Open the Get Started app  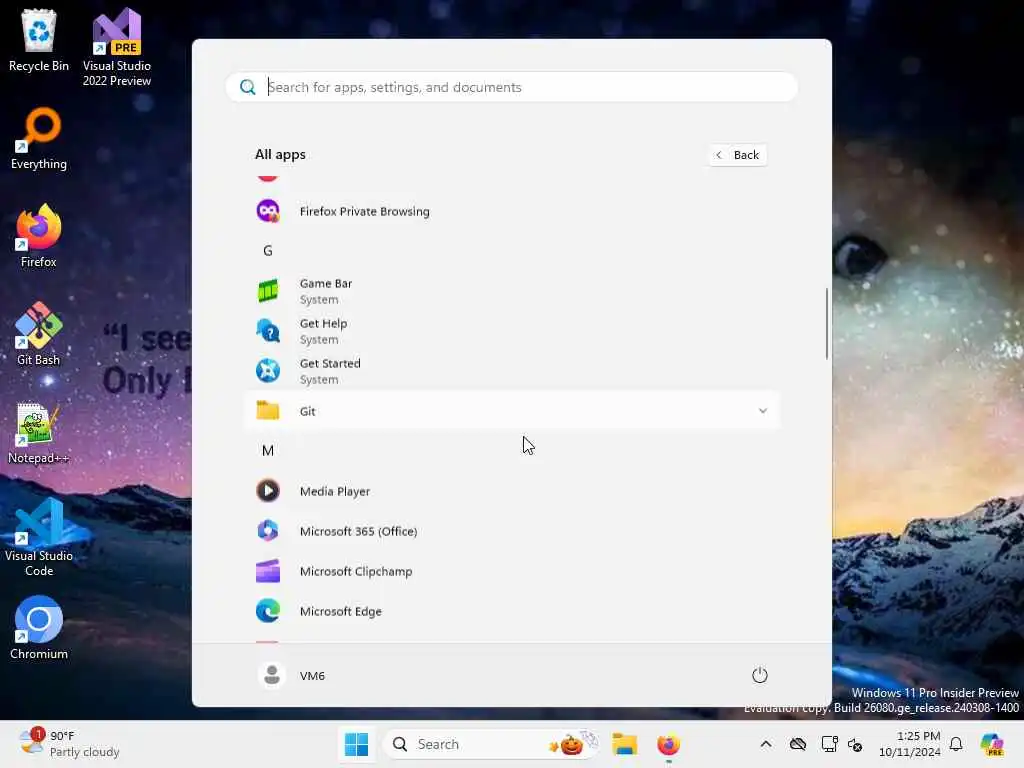(x=511, y=371)
